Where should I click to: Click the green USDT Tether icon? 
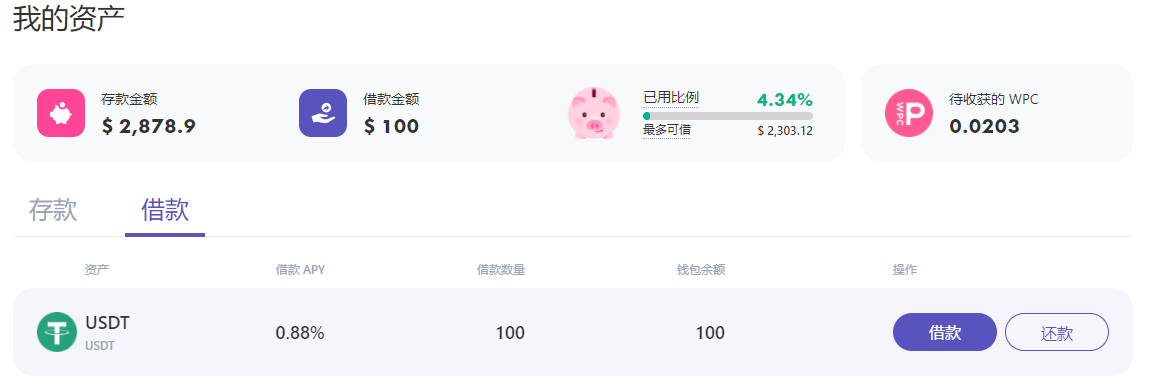tap(56, 332)
